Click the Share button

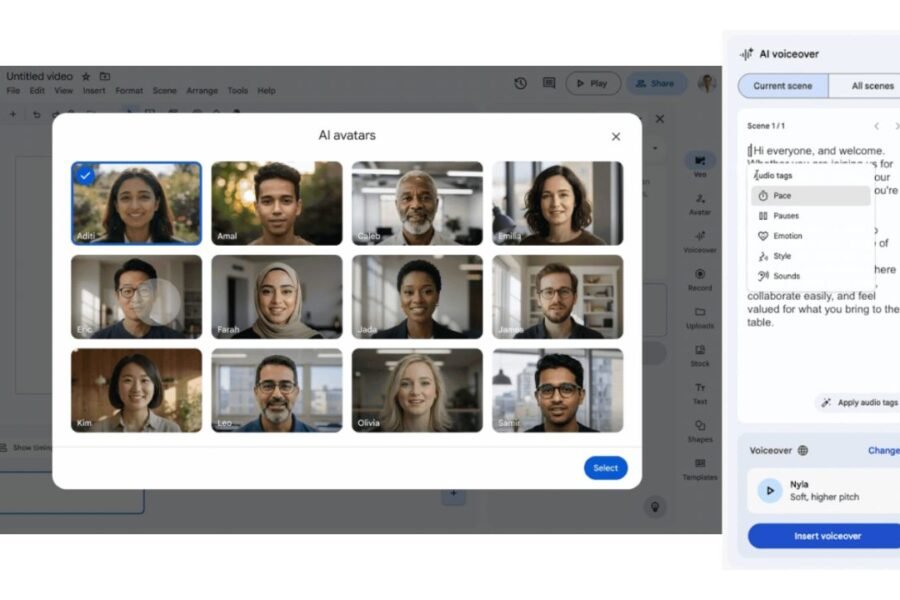point(655,84)
